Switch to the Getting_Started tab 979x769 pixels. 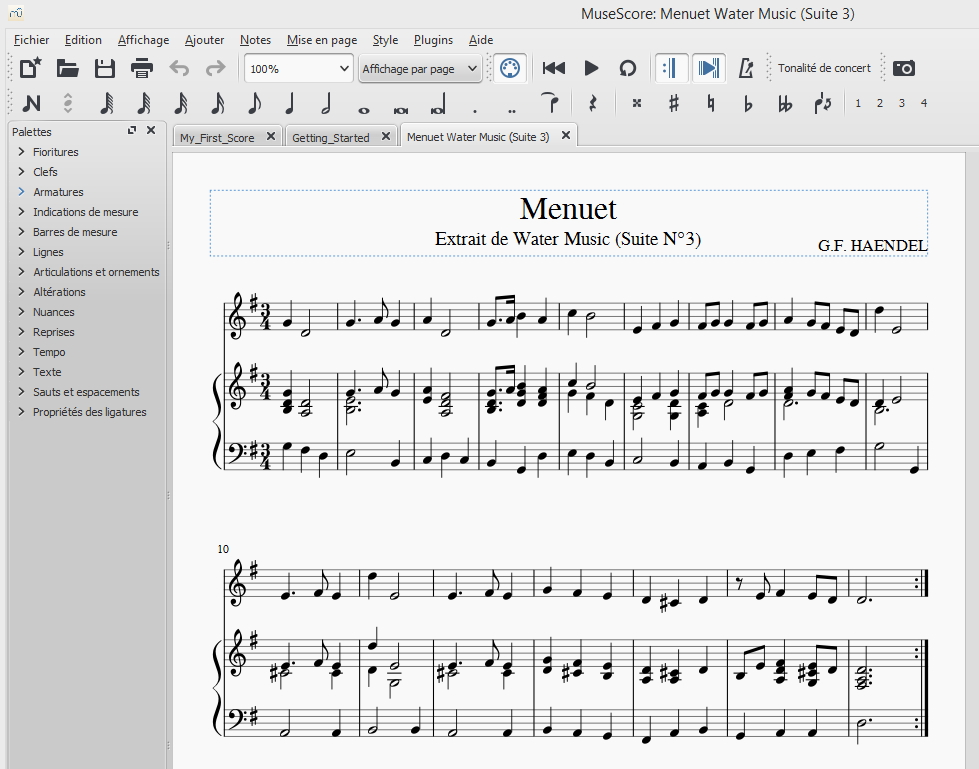330,135
